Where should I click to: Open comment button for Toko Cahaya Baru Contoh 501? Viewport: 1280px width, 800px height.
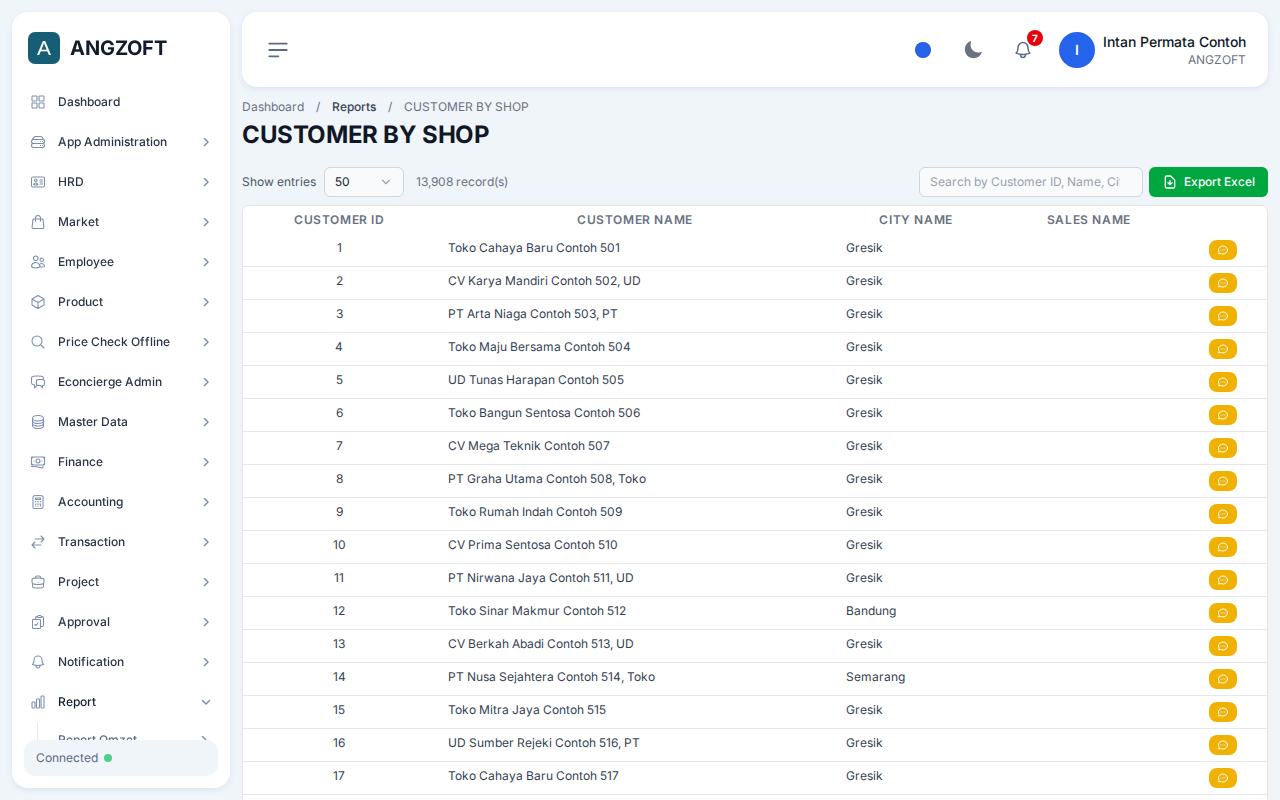click(1223, 250)
